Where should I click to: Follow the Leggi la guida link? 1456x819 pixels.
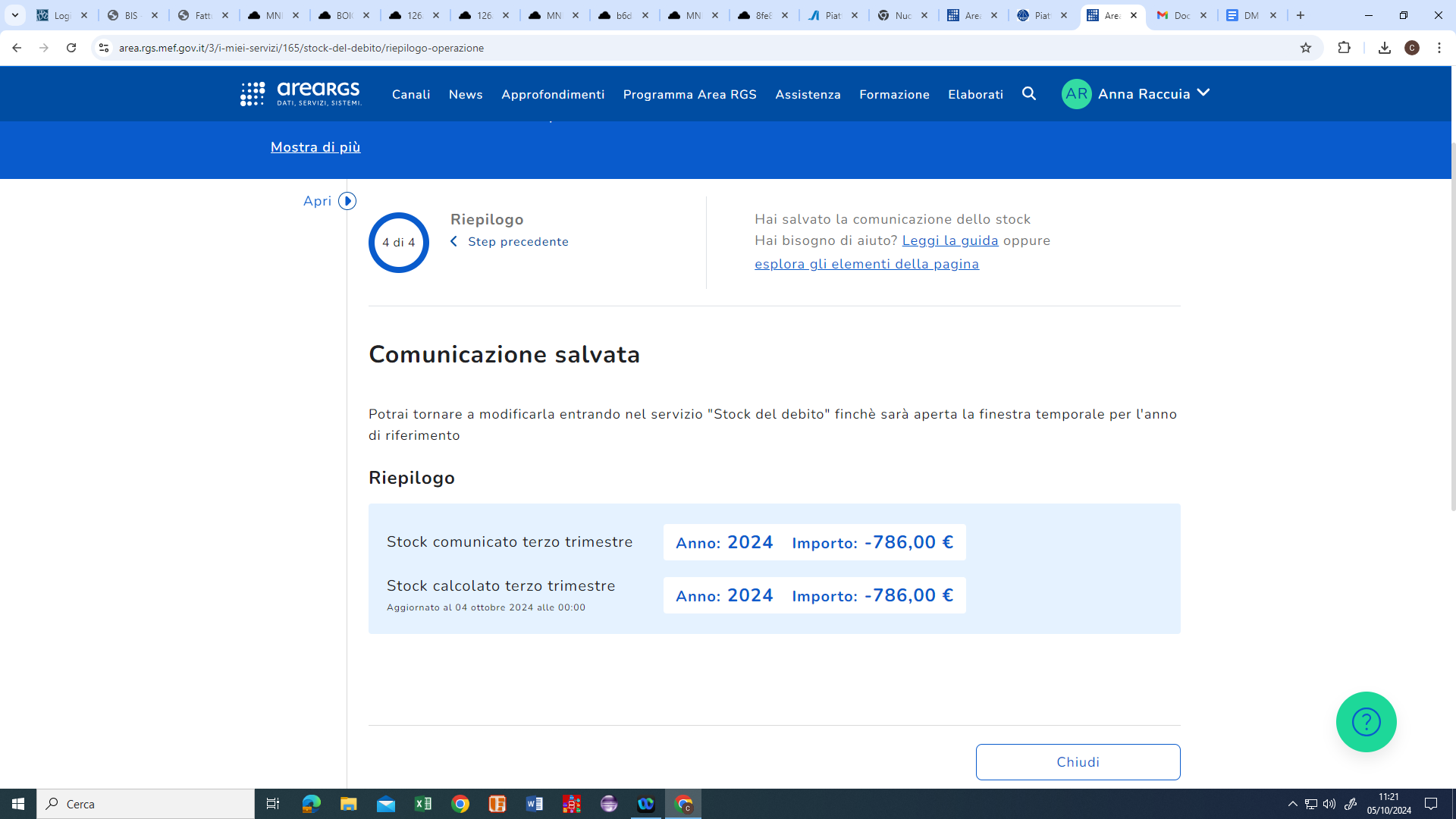pyautogui.click(x=949, y=240)
